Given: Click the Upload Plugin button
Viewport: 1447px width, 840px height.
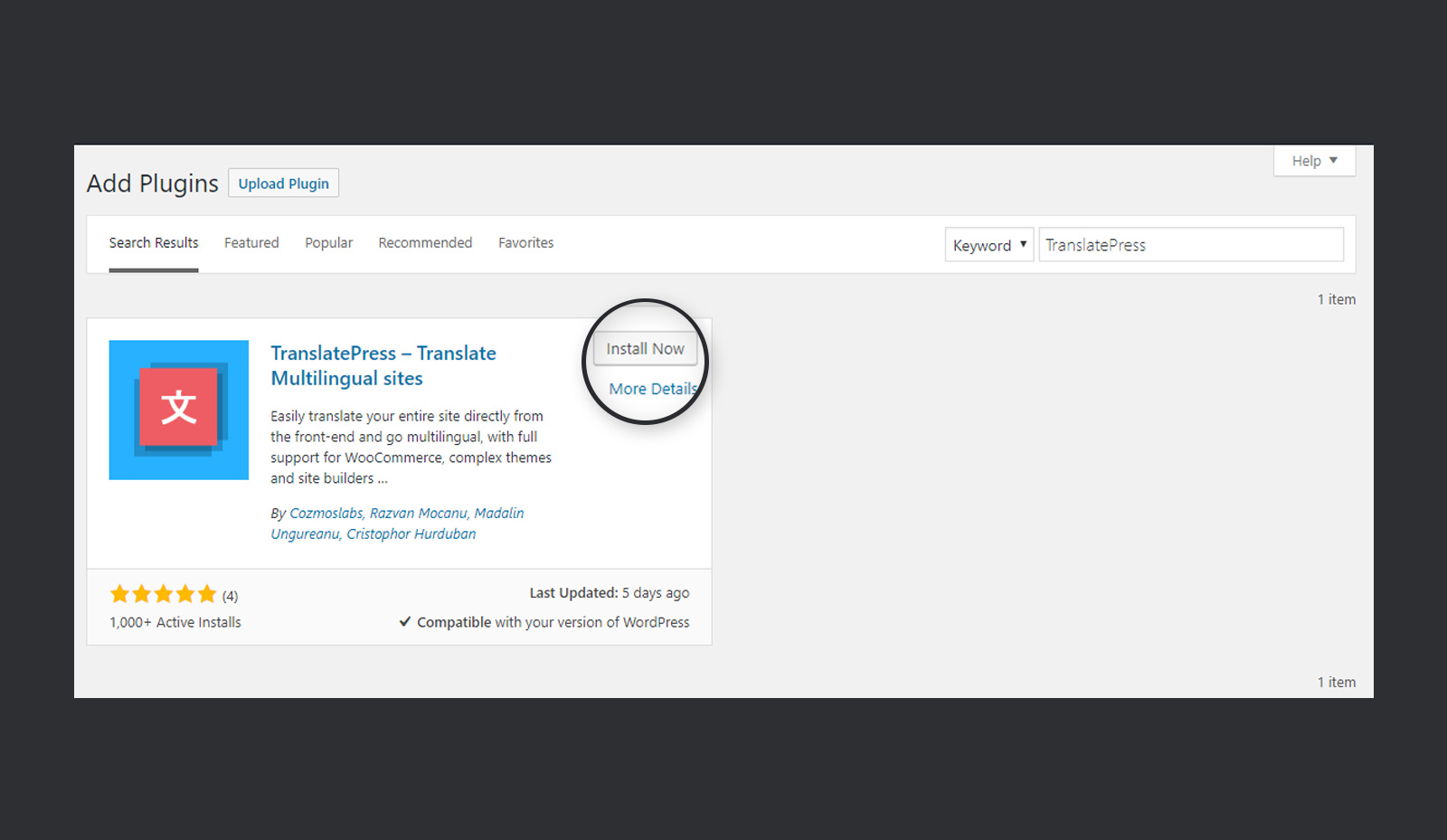Looking at the screenshot, I should (284, 184).
